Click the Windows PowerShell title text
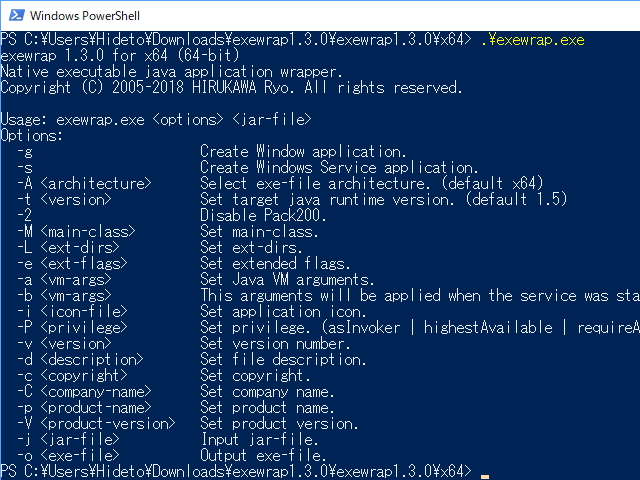Image resolution: width=640 pixels, height=480 pixels. [85, 16]
